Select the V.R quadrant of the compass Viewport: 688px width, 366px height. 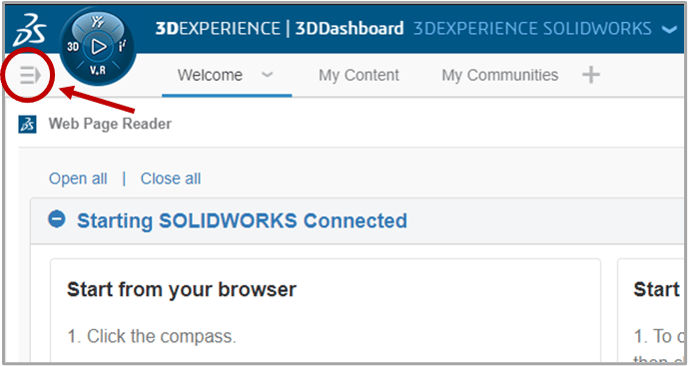[x=97, y=70]
